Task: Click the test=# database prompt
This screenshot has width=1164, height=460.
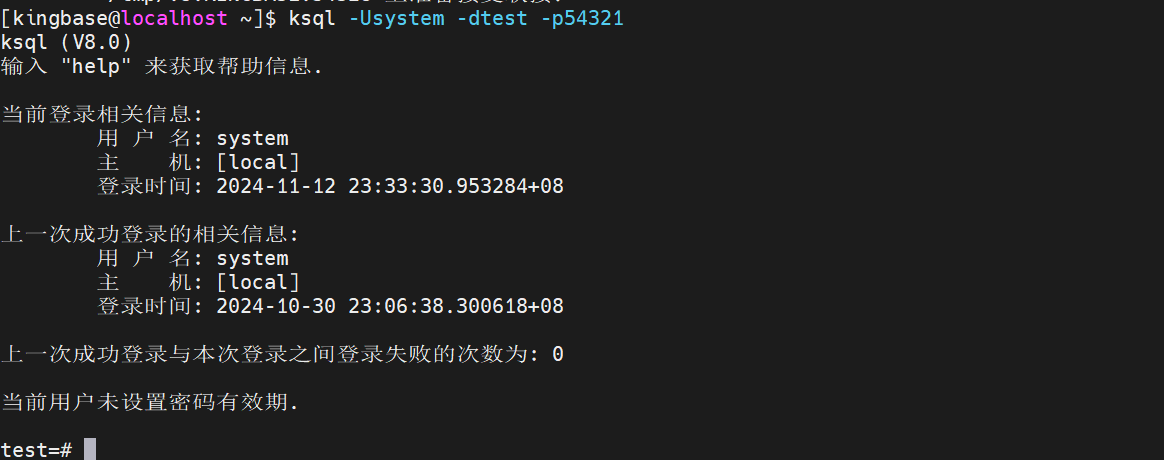Action: click(36, 450)
